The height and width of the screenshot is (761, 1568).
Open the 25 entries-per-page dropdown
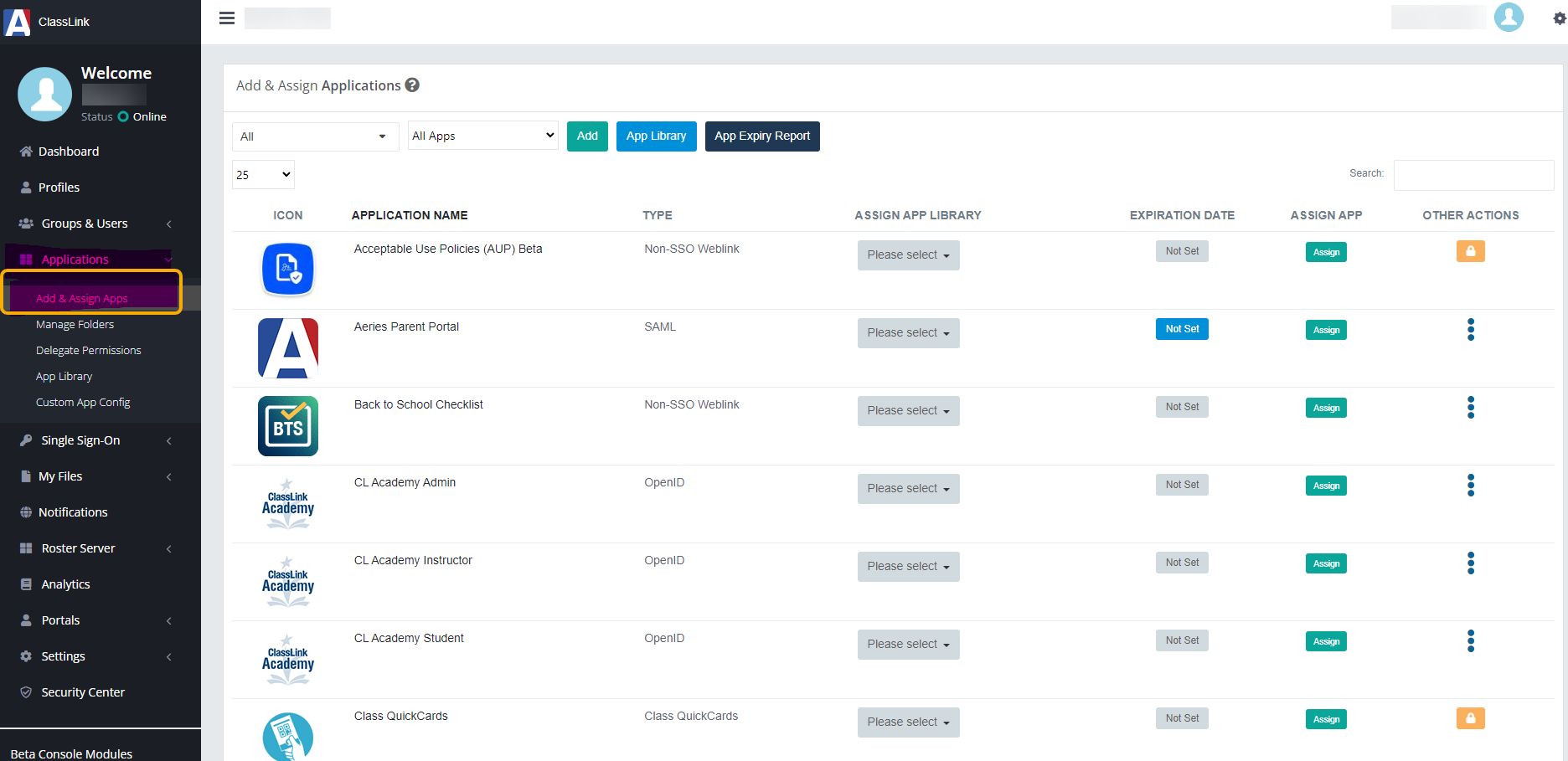click(x=263, y=175)
